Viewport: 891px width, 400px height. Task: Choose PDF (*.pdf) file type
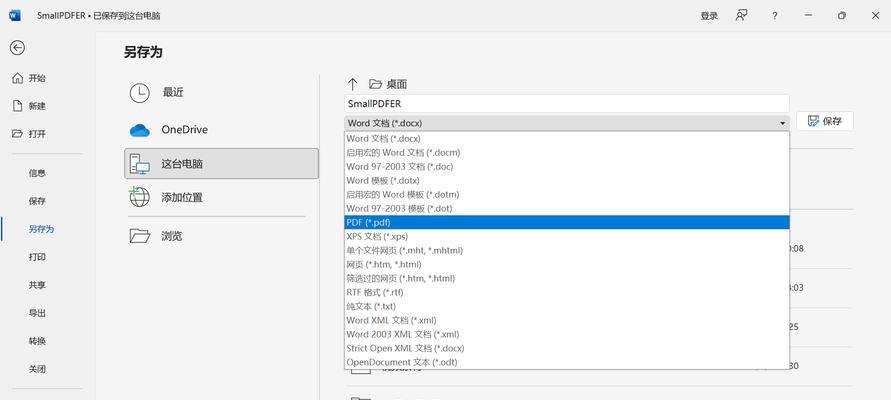pyautogui.click(x=567, y=222)
